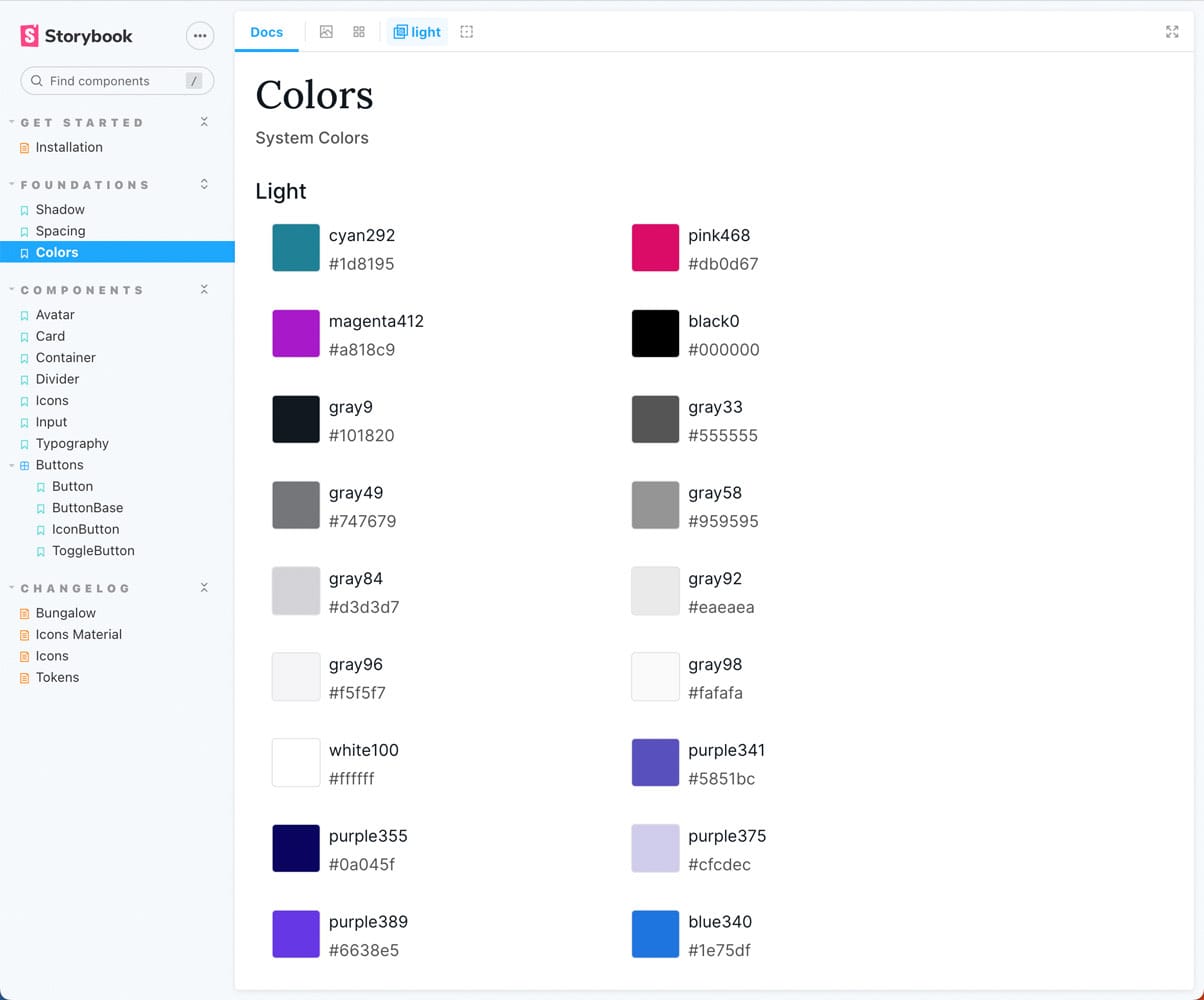Focus the Find components search field

(112, 81)
